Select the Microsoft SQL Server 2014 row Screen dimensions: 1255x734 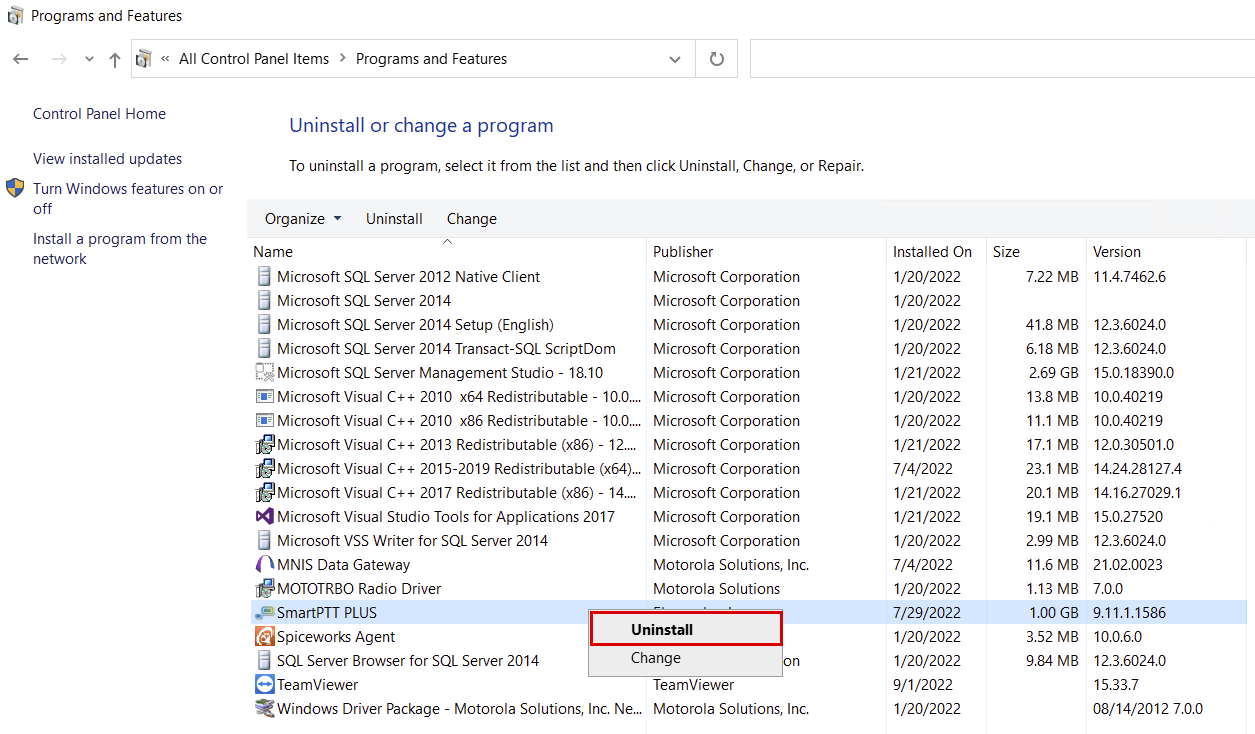pos(748,301)
